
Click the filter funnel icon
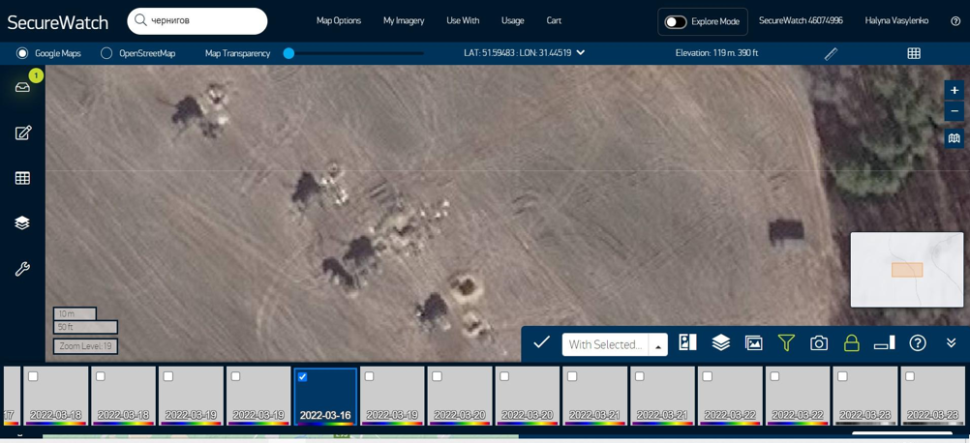tap(786, 343)
